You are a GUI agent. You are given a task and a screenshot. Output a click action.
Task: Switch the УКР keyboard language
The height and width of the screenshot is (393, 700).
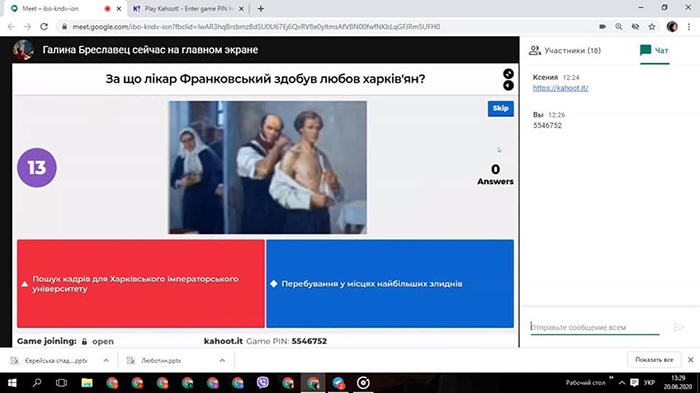click(649, 383)
